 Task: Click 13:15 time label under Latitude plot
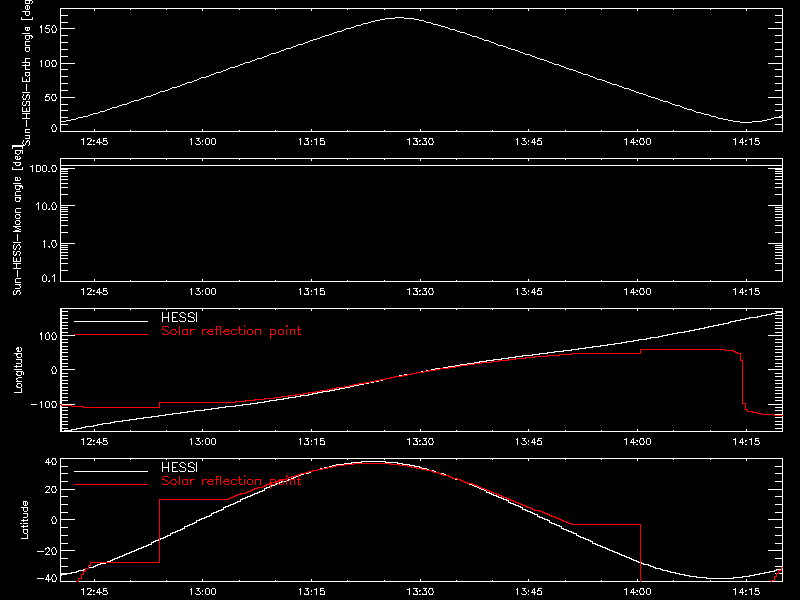click(311, 591)
